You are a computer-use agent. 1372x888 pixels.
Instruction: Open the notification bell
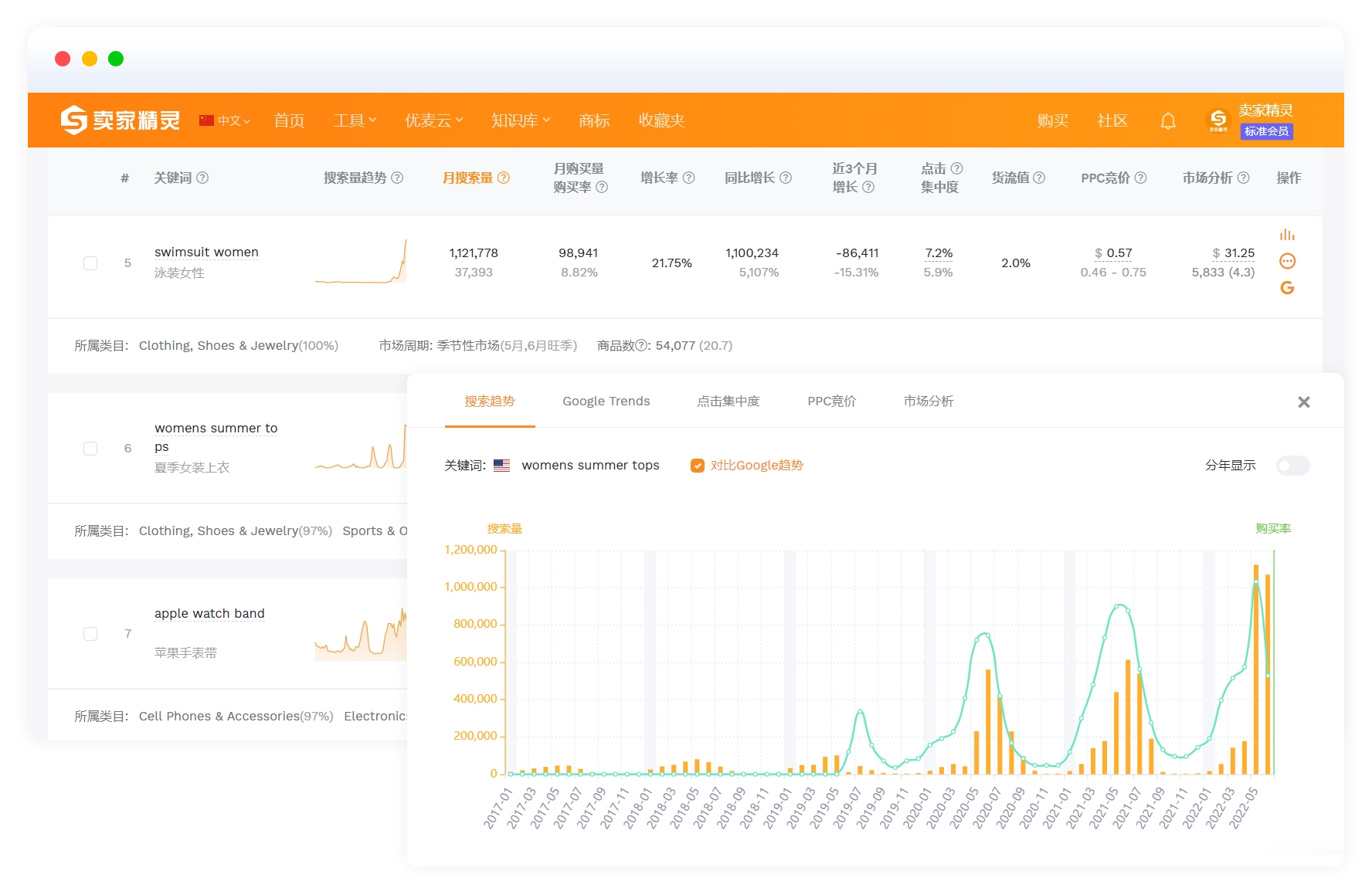1168,120
